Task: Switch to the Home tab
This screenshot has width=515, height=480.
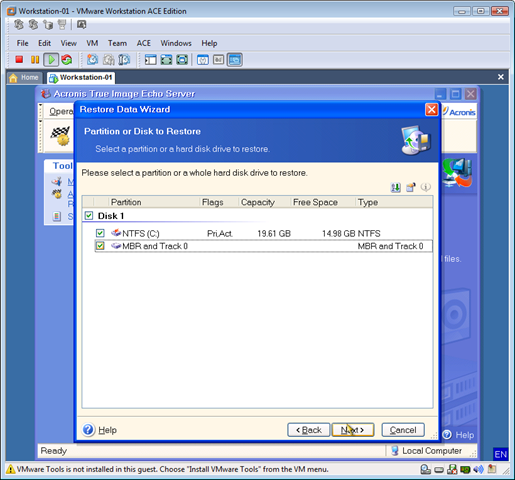Action: [x=24, y=77]
